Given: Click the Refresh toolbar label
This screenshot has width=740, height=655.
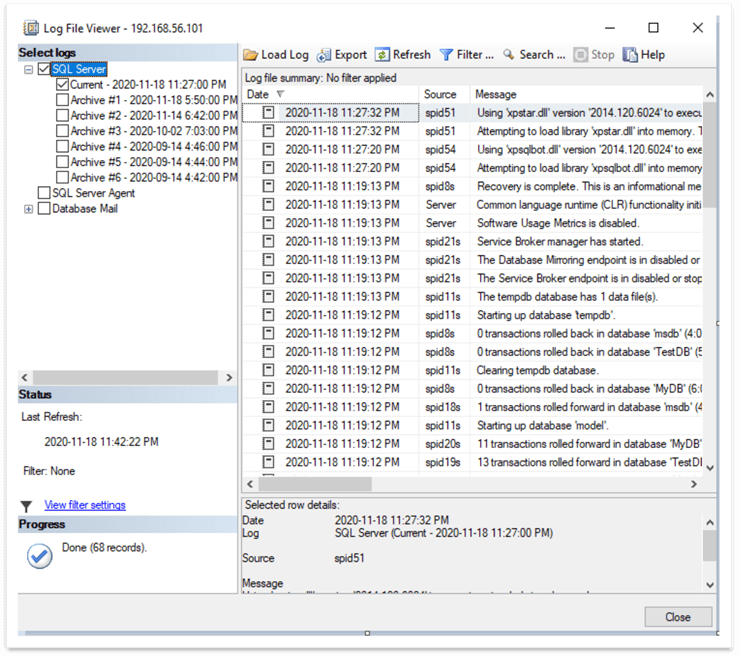Looking at the screenshot, I should pos(412,55).
